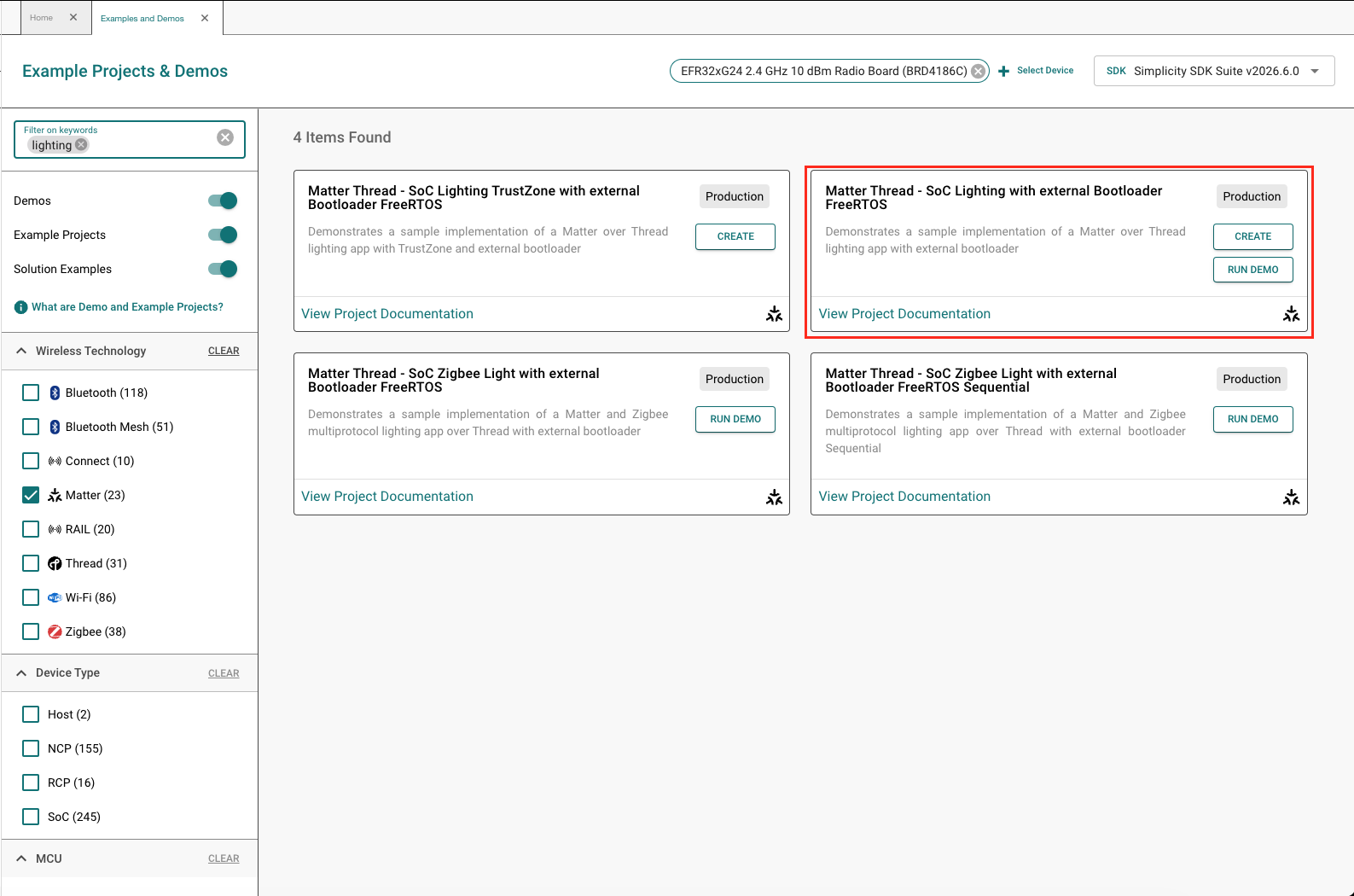Open the SDK Simplicity SDK Suite dropdown
The width and height of the screenshot is (1354, 896).
point(1214,71)
